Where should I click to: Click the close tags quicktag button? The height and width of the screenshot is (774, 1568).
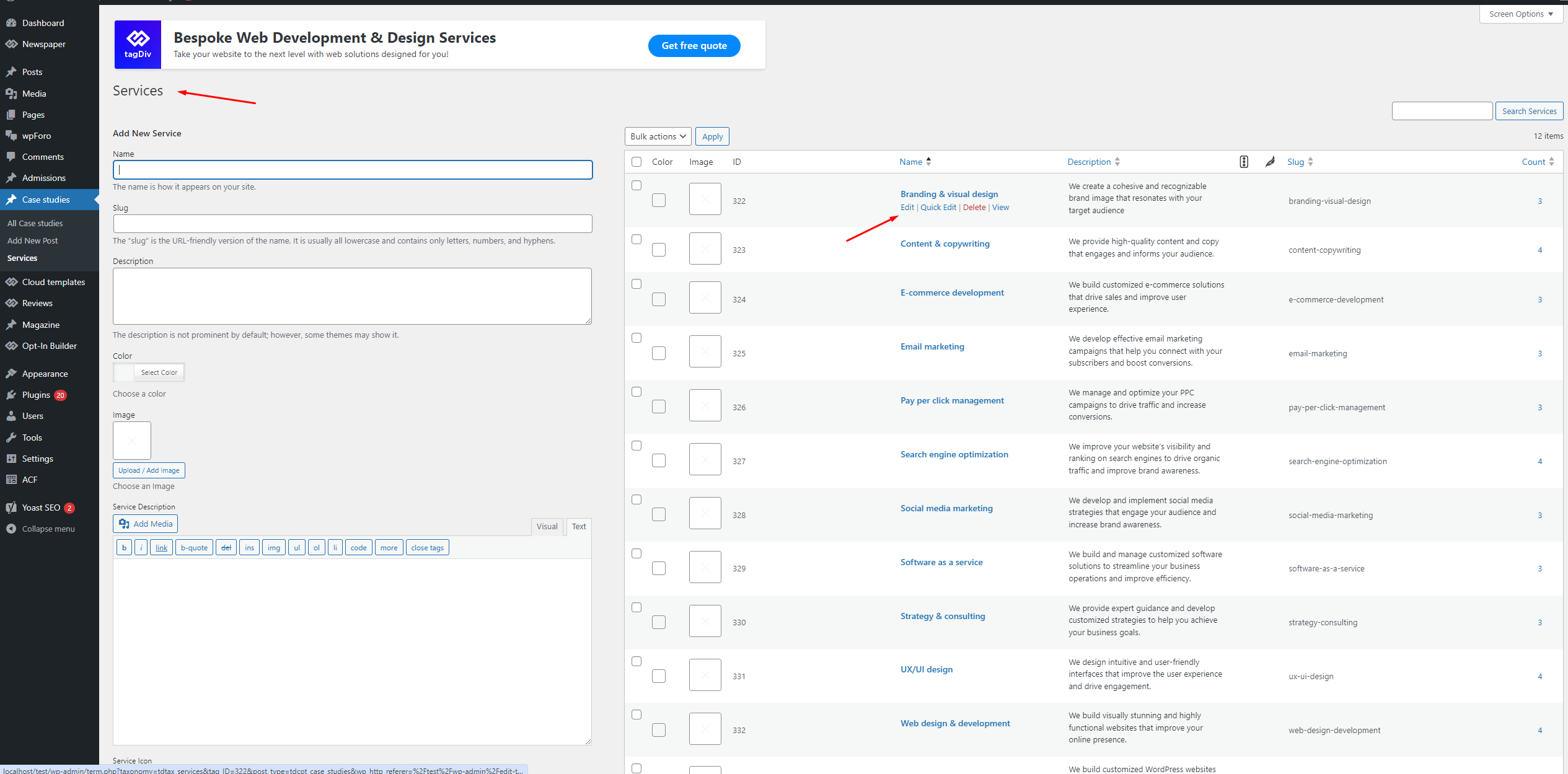coord(427,547)
